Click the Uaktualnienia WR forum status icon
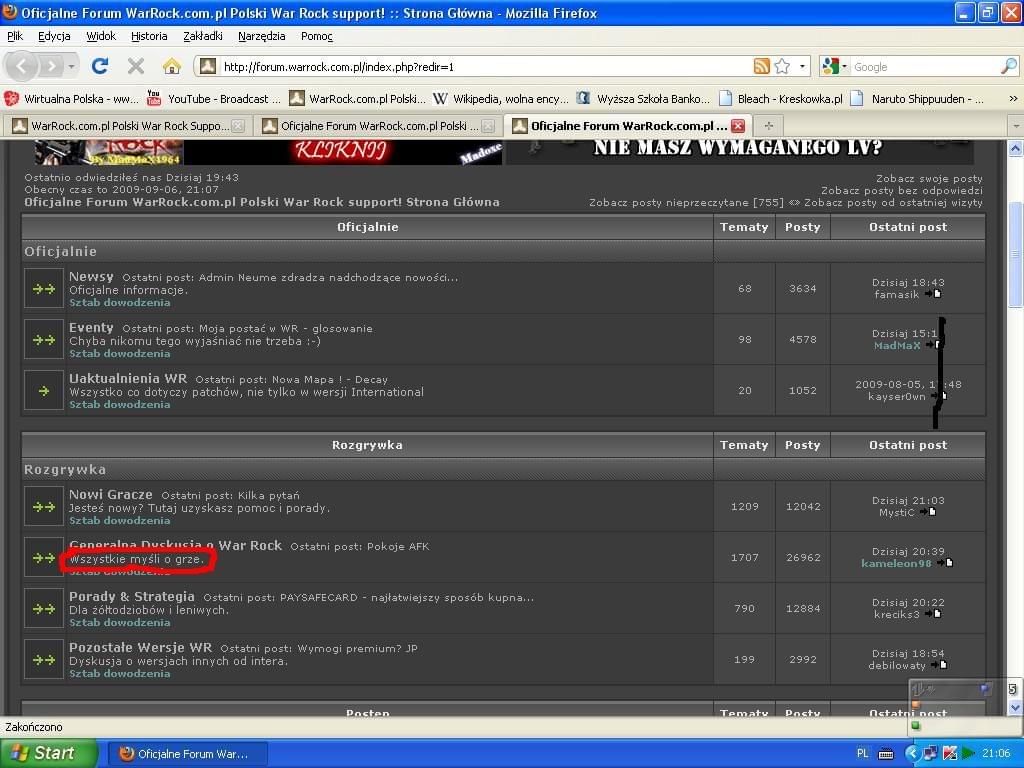 pos(44,391)
